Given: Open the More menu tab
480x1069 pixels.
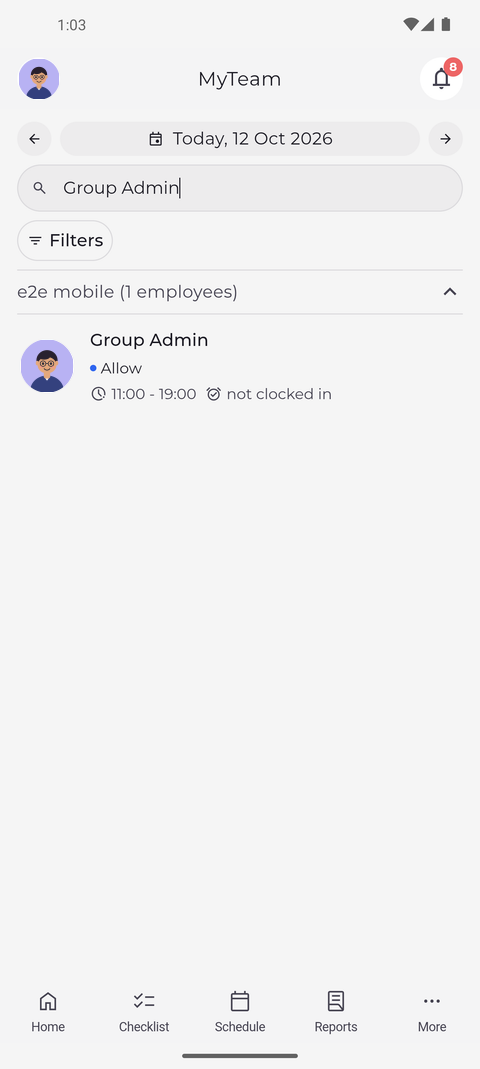Looking at the screenshot, I should pos(432,1012).
